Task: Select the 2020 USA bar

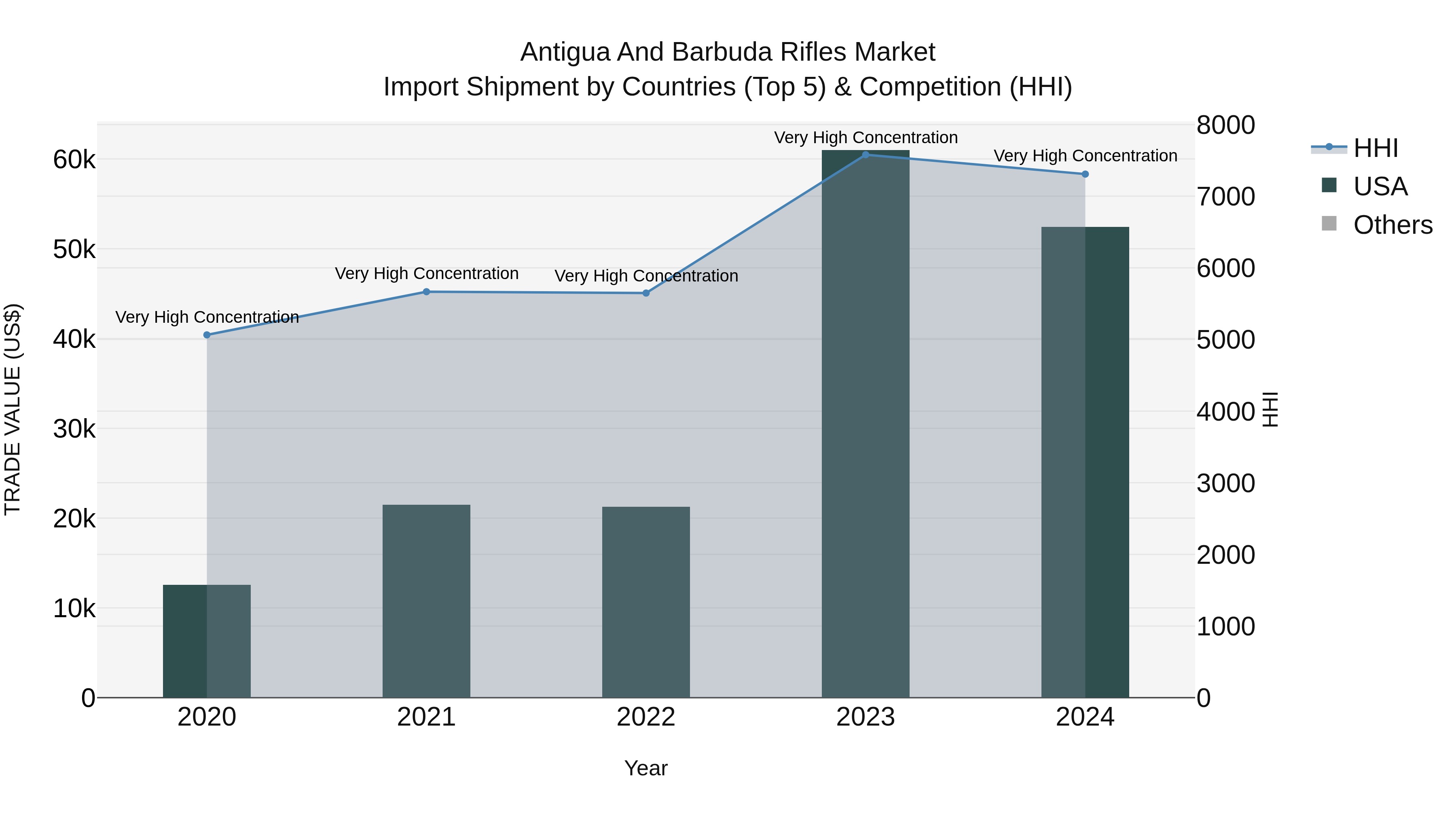Action: (x=207, y=641)
